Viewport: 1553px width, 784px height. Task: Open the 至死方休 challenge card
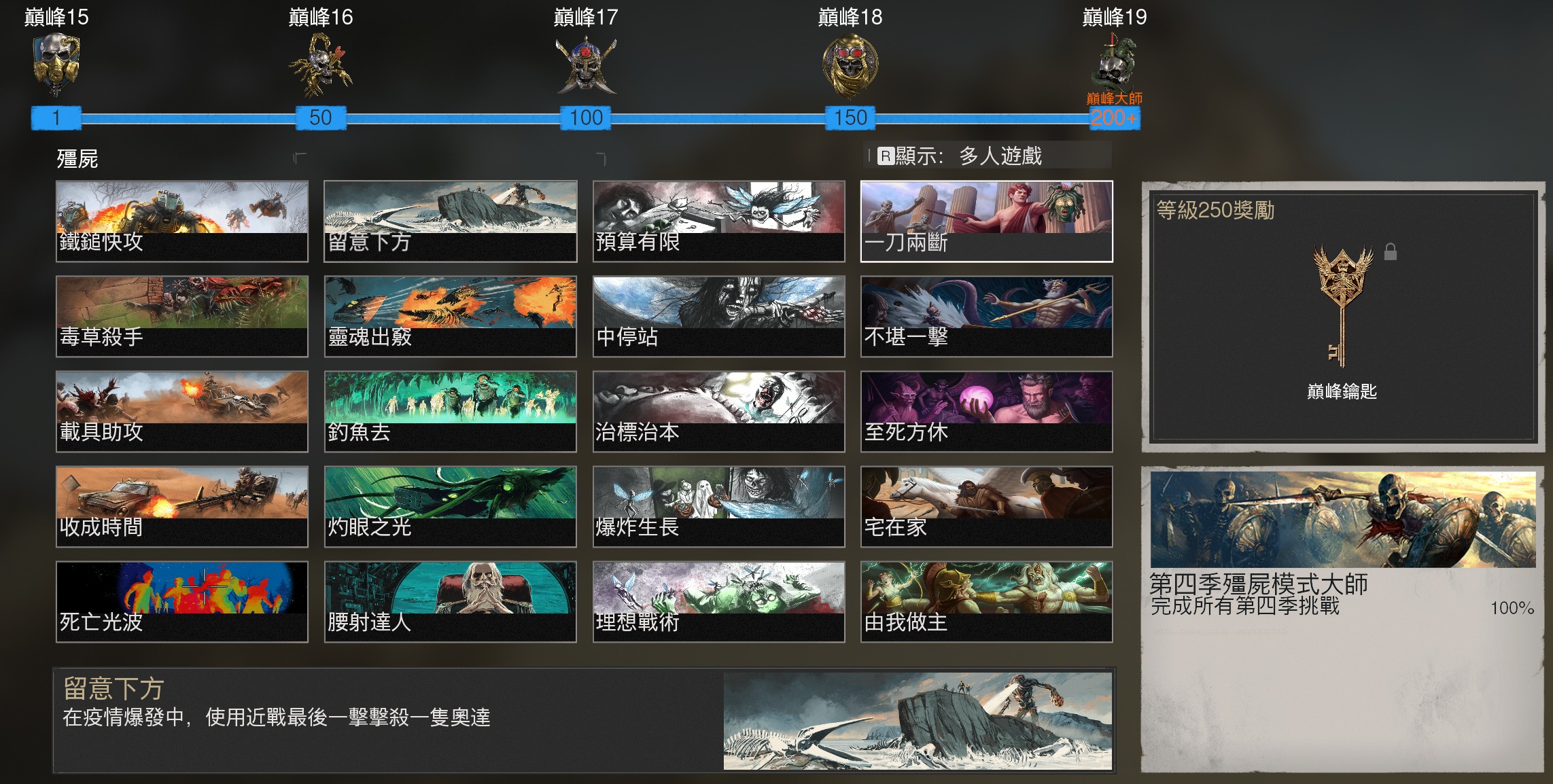[x=987, y=411]
